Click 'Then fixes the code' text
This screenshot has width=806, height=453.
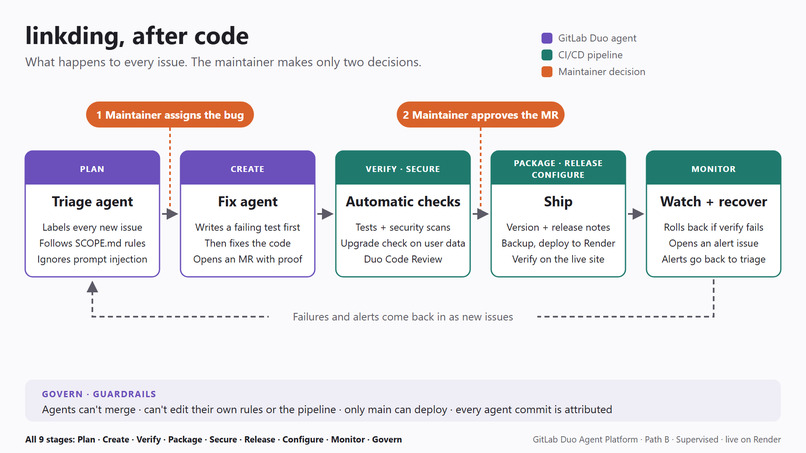(x=247, y=243)
